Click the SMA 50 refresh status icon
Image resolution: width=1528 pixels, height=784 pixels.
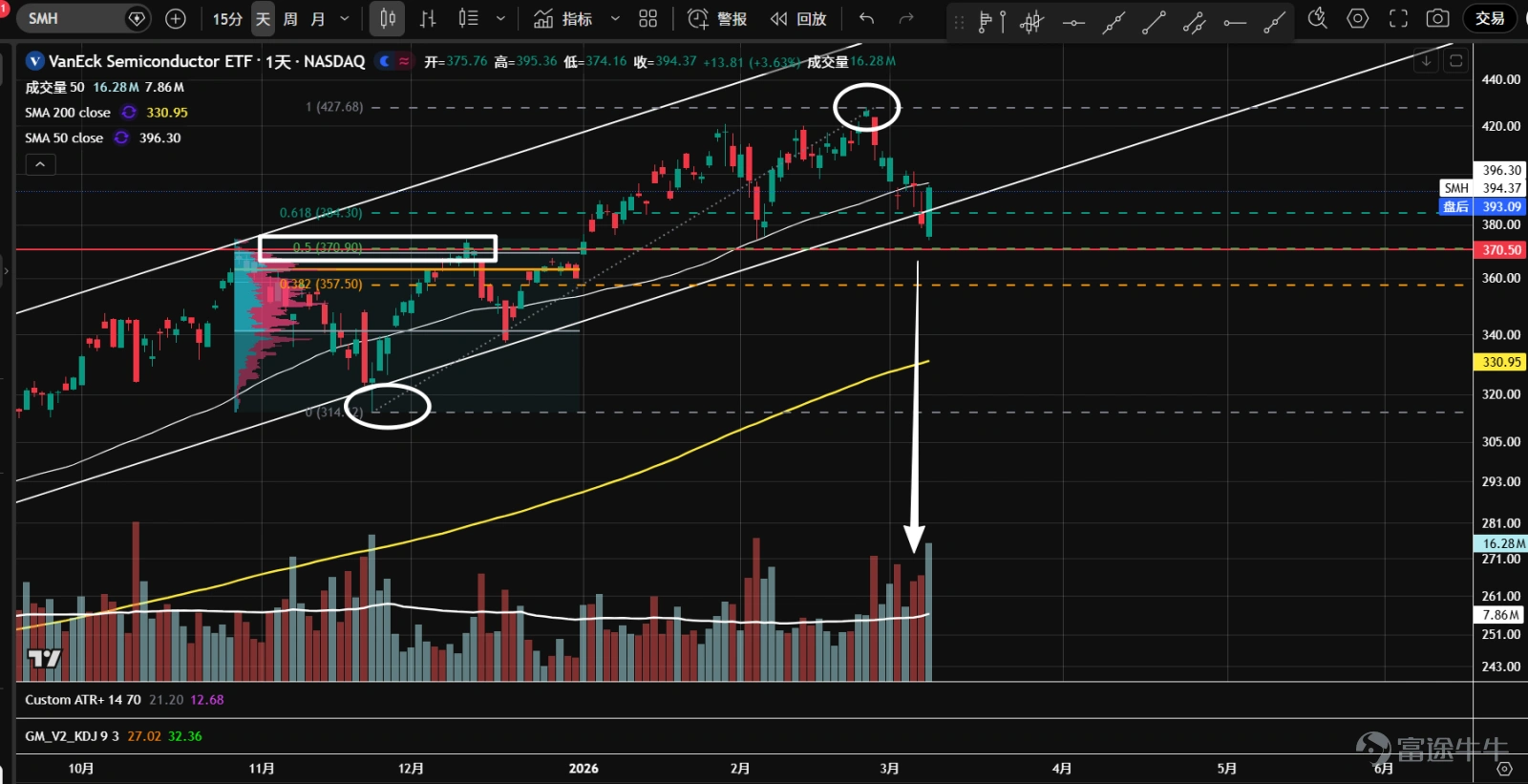[x=121, y=138]
